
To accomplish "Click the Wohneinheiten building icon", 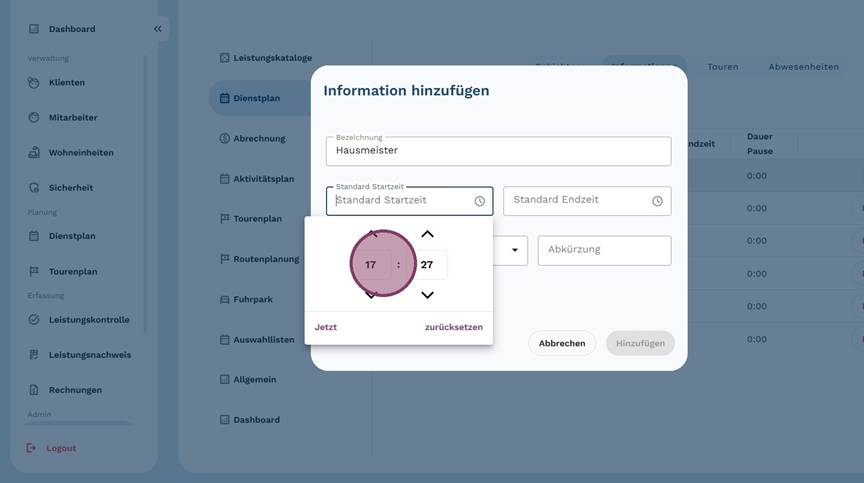I will (34, 153).
